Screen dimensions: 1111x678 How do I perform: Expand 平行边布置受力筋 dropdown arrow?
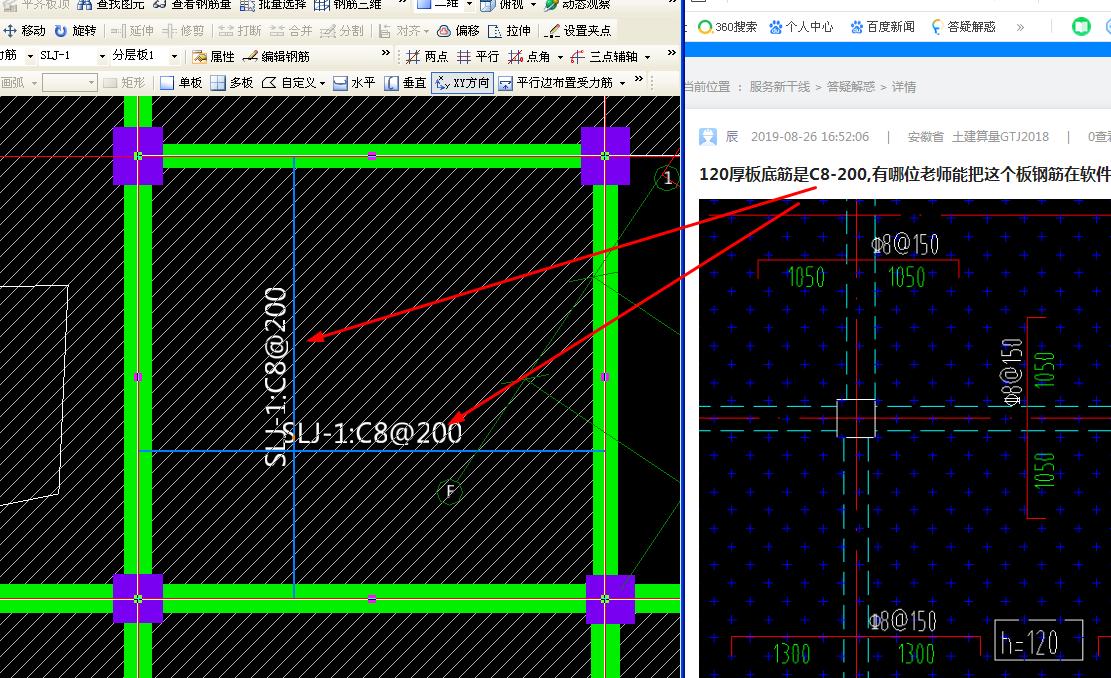[x=623, y=83]
